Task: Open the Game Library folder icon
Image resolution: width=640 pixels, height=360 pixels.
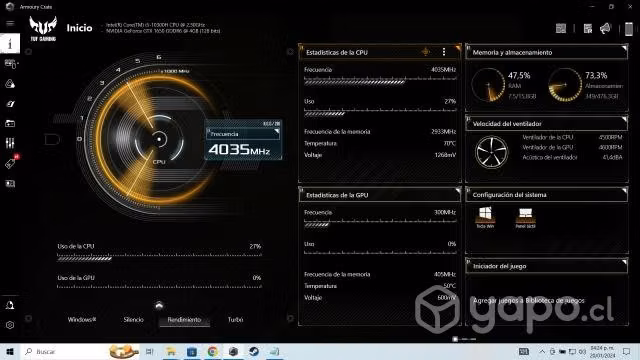Action: [x=10, y=123]
